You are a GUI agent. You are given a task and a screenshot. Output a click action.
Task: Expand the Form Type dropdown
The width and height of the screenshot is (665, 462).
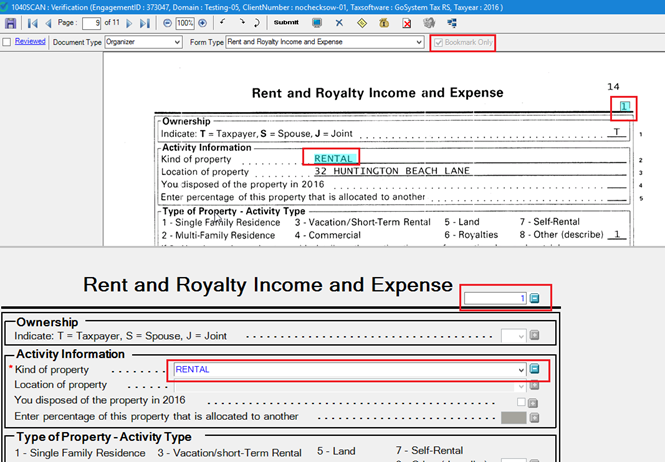coord(418,43)
